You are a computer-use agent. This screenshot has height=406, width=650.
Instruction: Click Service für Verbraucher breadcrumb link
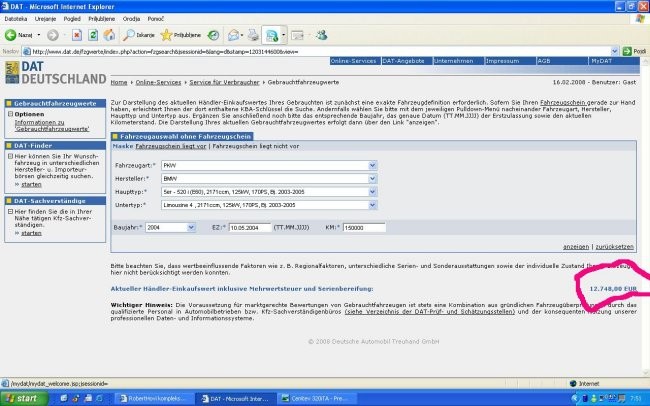click(224, 83)
